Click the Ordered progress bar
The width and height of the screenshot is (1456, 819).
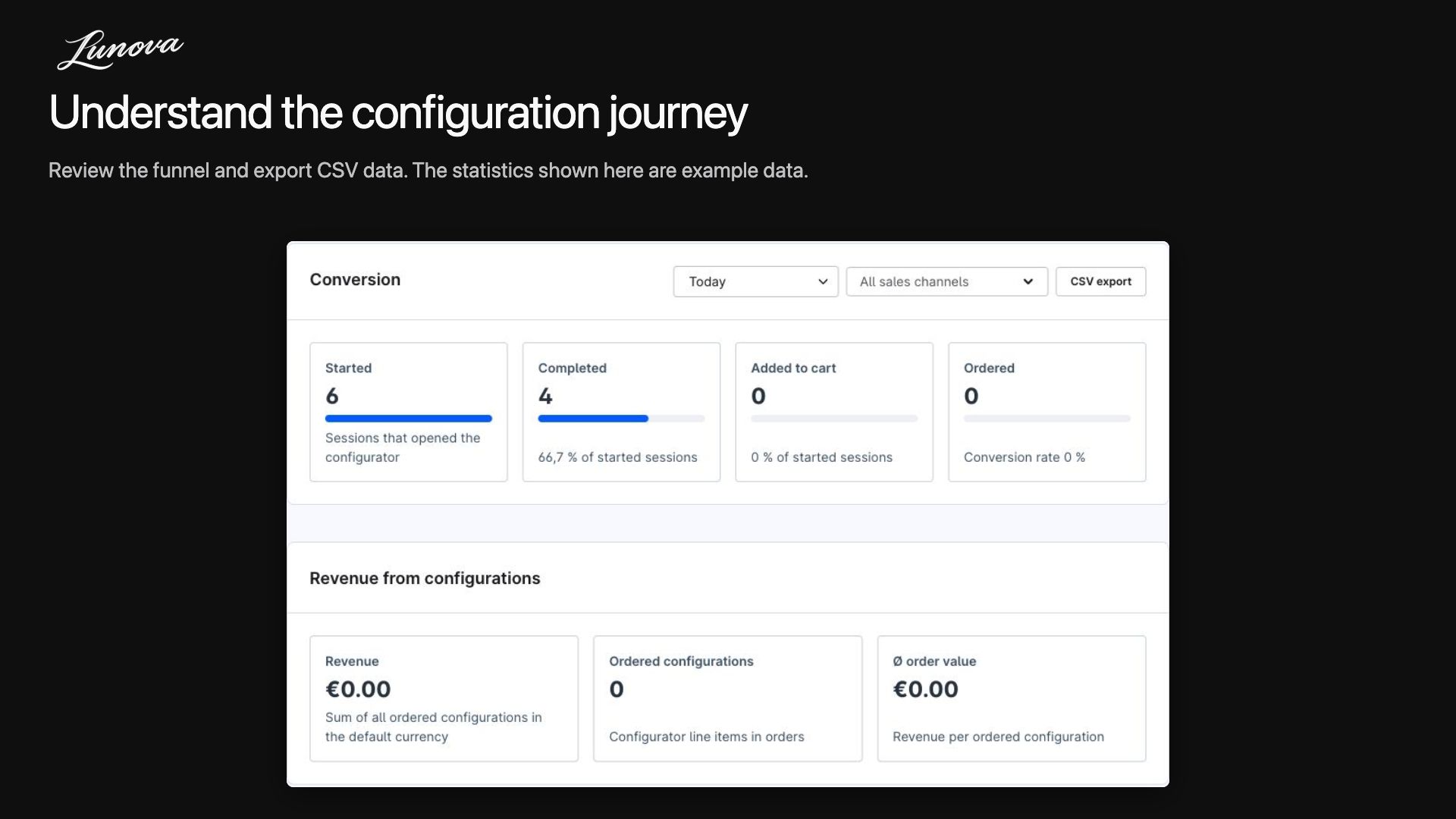[x=1047, y=419]
